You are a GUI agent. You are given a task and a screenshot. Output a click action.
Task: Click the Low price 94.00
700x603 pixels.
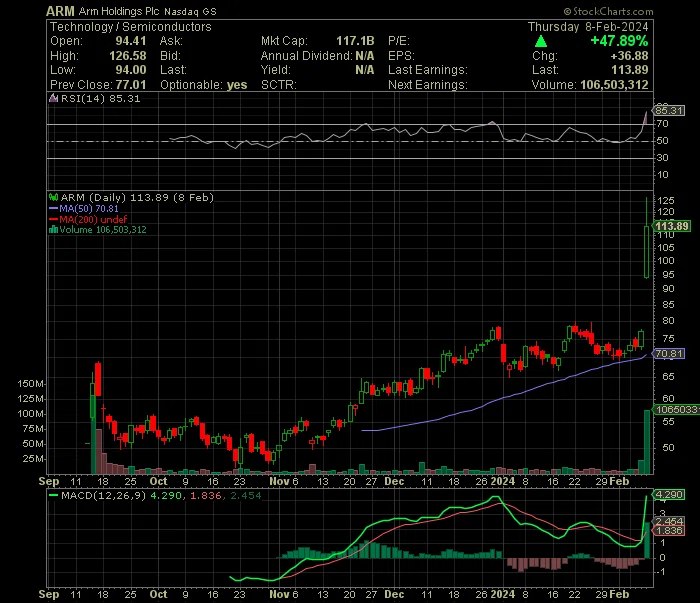coord(131,70)
